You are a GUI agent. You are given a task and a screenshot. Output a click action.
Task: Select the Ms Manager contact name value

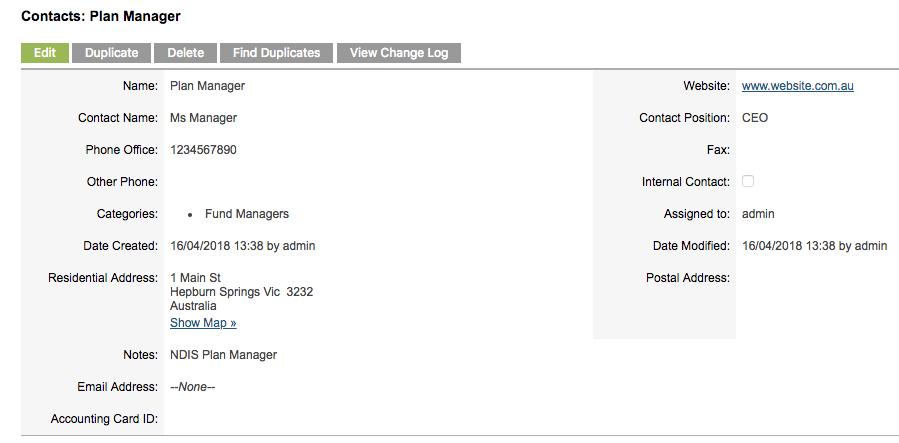pos(203,118)
